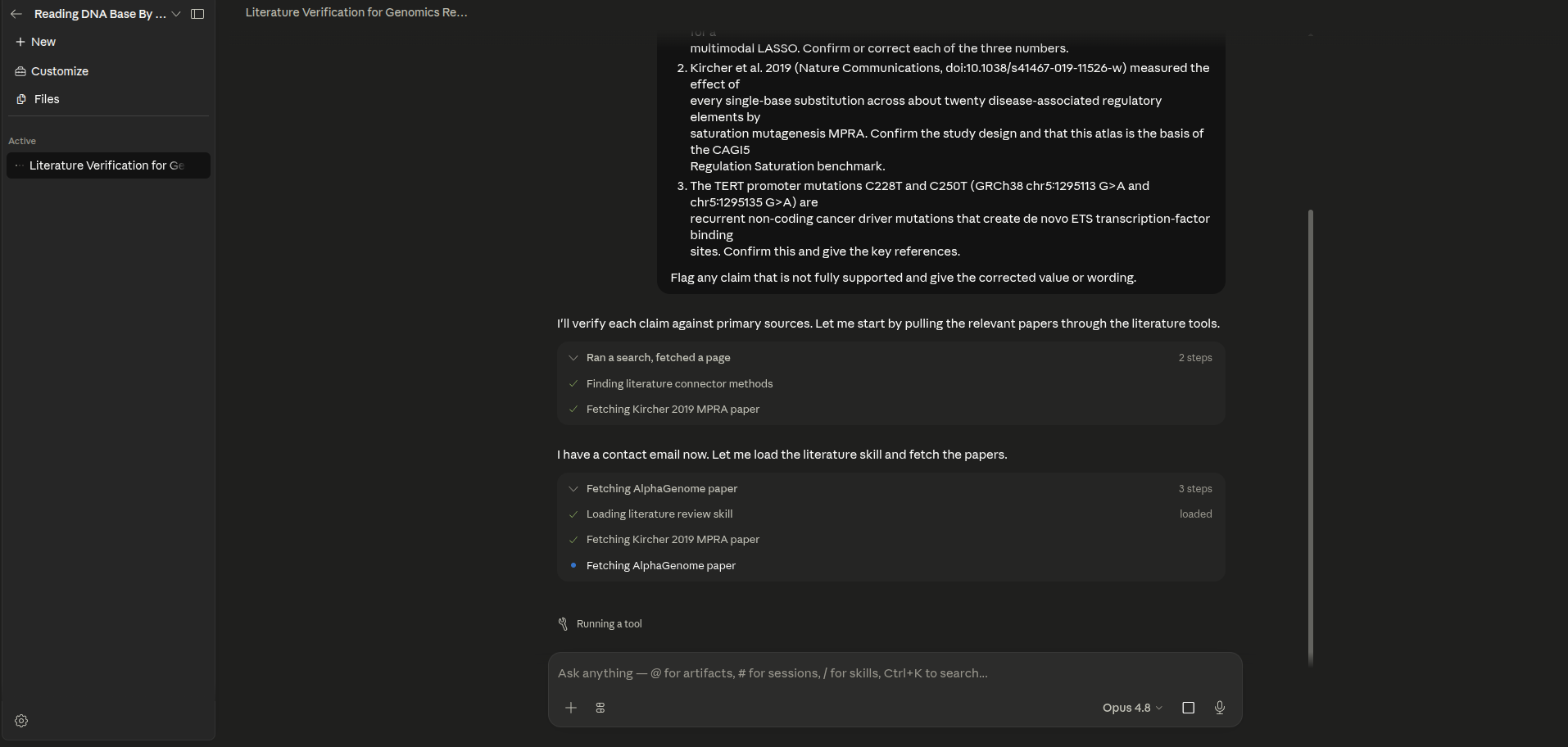Image resolution: width=1568 pixels, height=747 pixels.
Task: Open the "Finding literature connector methods" step
Action: pos(679,383)
